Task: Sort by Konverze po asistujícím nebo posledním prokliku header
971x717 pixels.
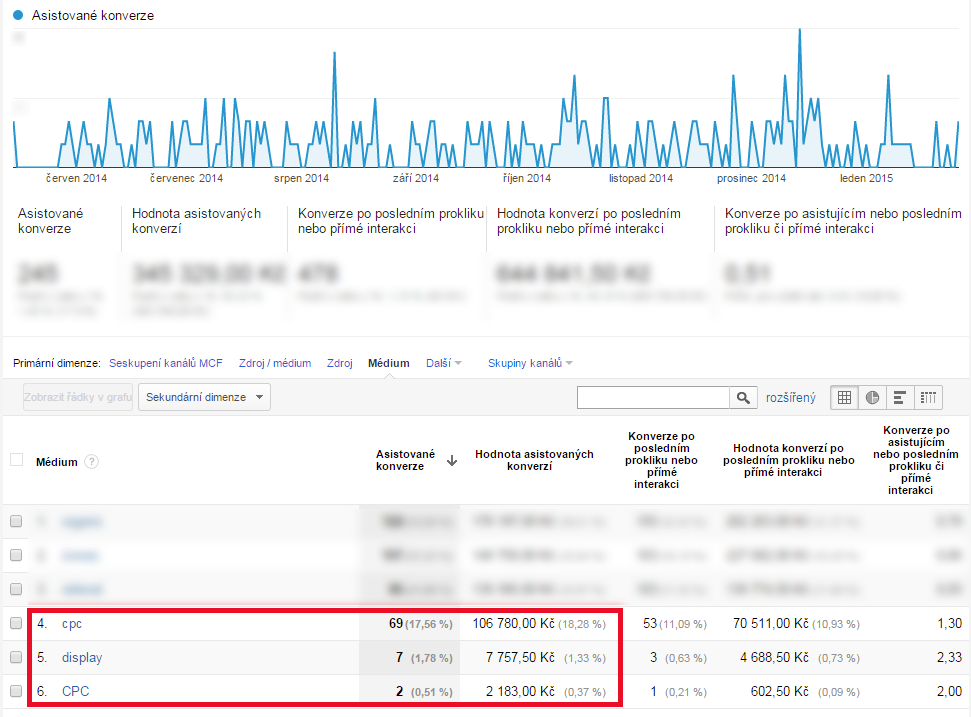Action: coord(915,460)
